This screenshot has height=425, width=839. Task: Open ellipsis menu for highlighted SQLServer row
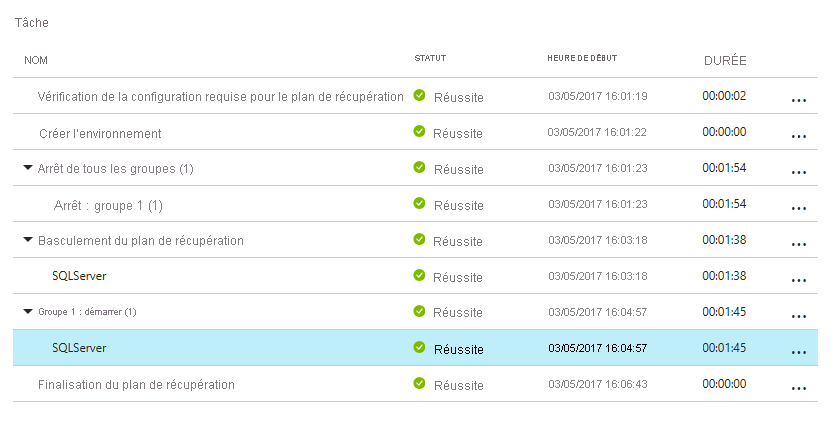798,352
